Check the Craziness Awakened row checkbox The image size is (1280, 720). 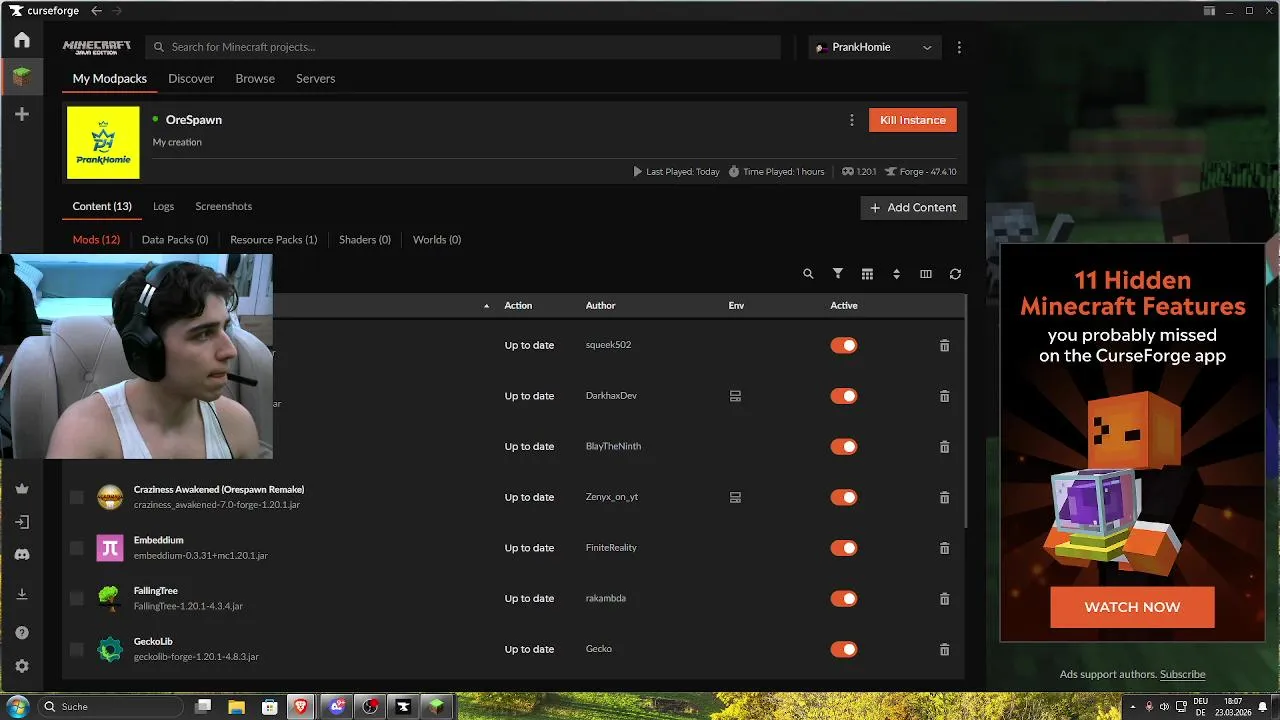click(77, 497)
